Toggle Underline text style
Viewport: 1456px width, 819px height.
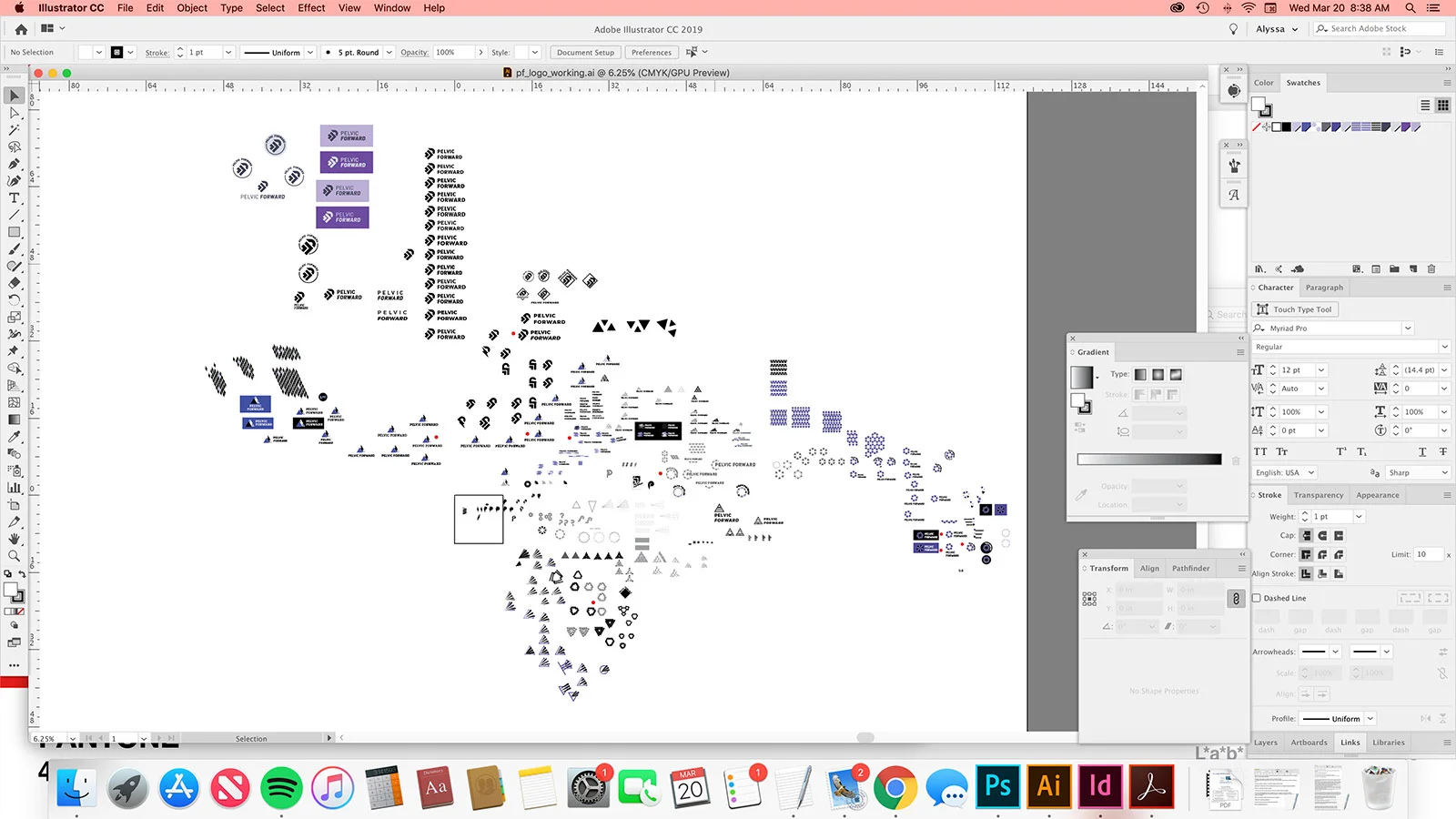1422,451
